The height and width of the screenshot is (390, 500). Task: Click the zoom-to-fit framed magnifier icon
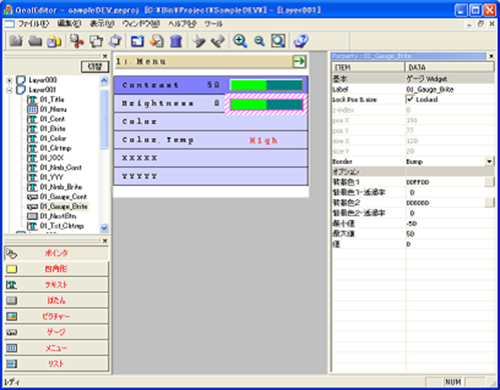pos(278,41)
